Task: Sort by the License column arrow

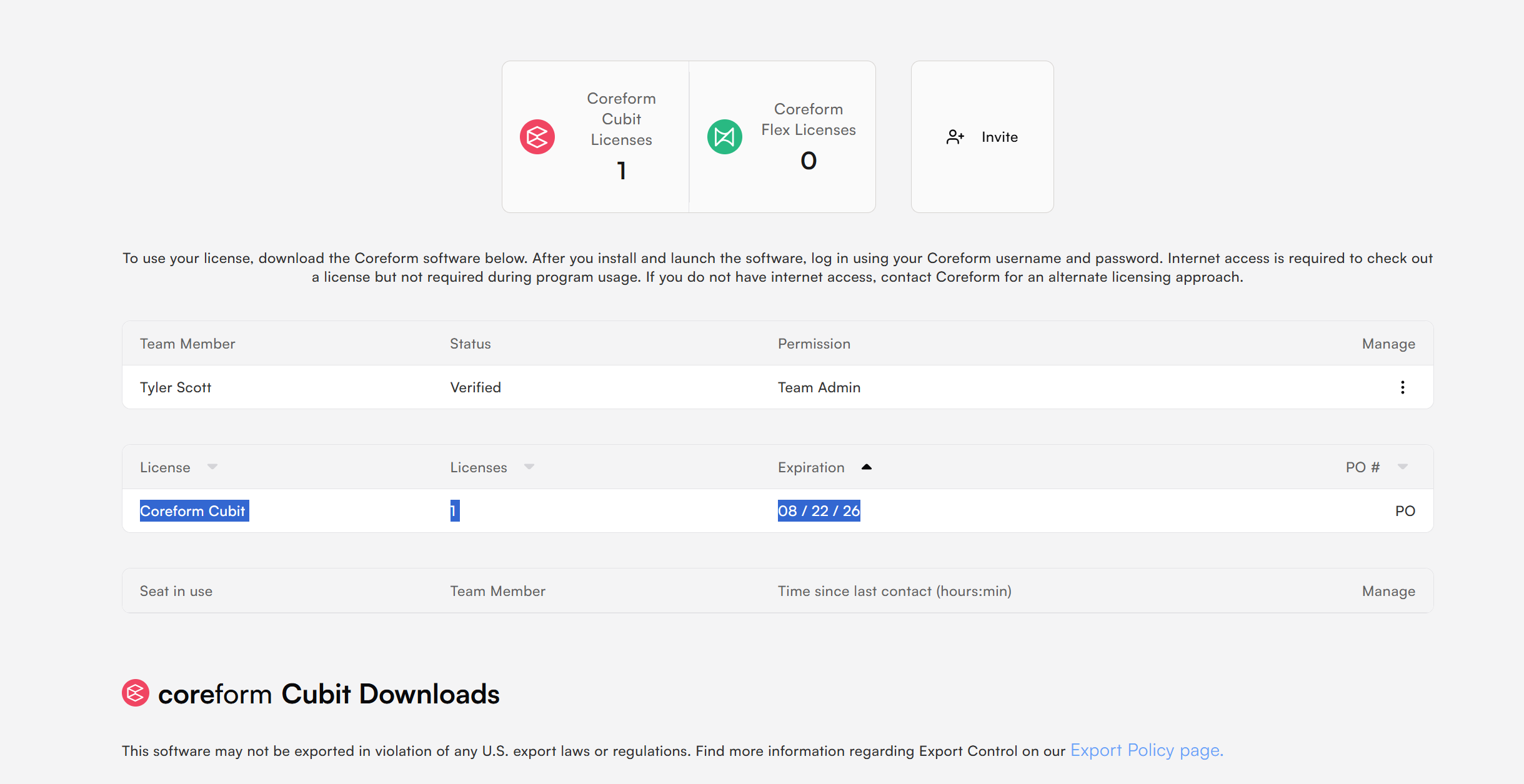Action: 212,467
